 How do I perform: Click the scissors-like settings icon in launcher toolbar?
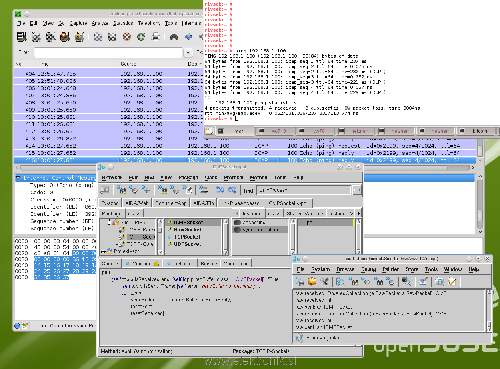pos(324,282)
